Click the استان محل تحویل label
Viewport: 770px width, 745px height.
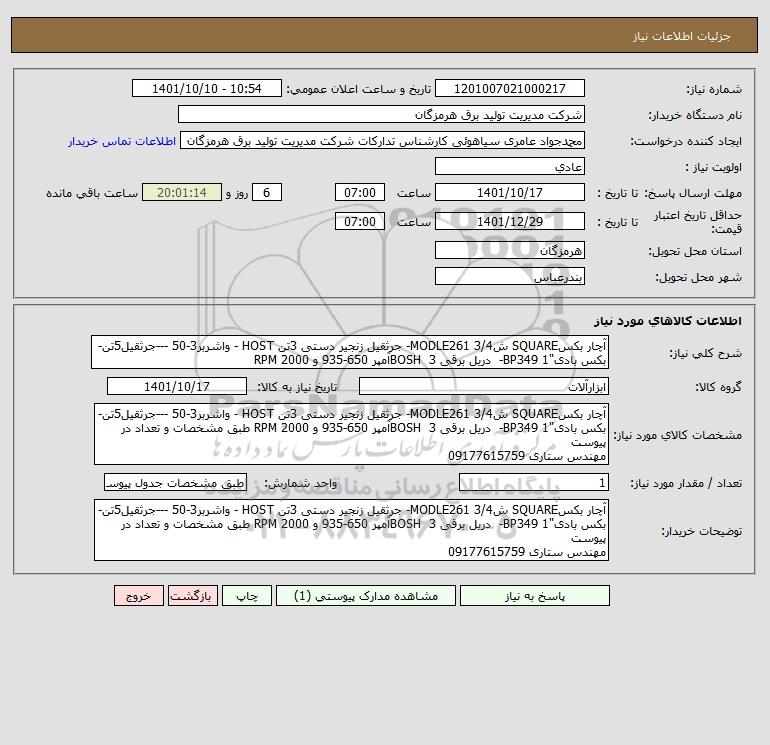[695, 251]
